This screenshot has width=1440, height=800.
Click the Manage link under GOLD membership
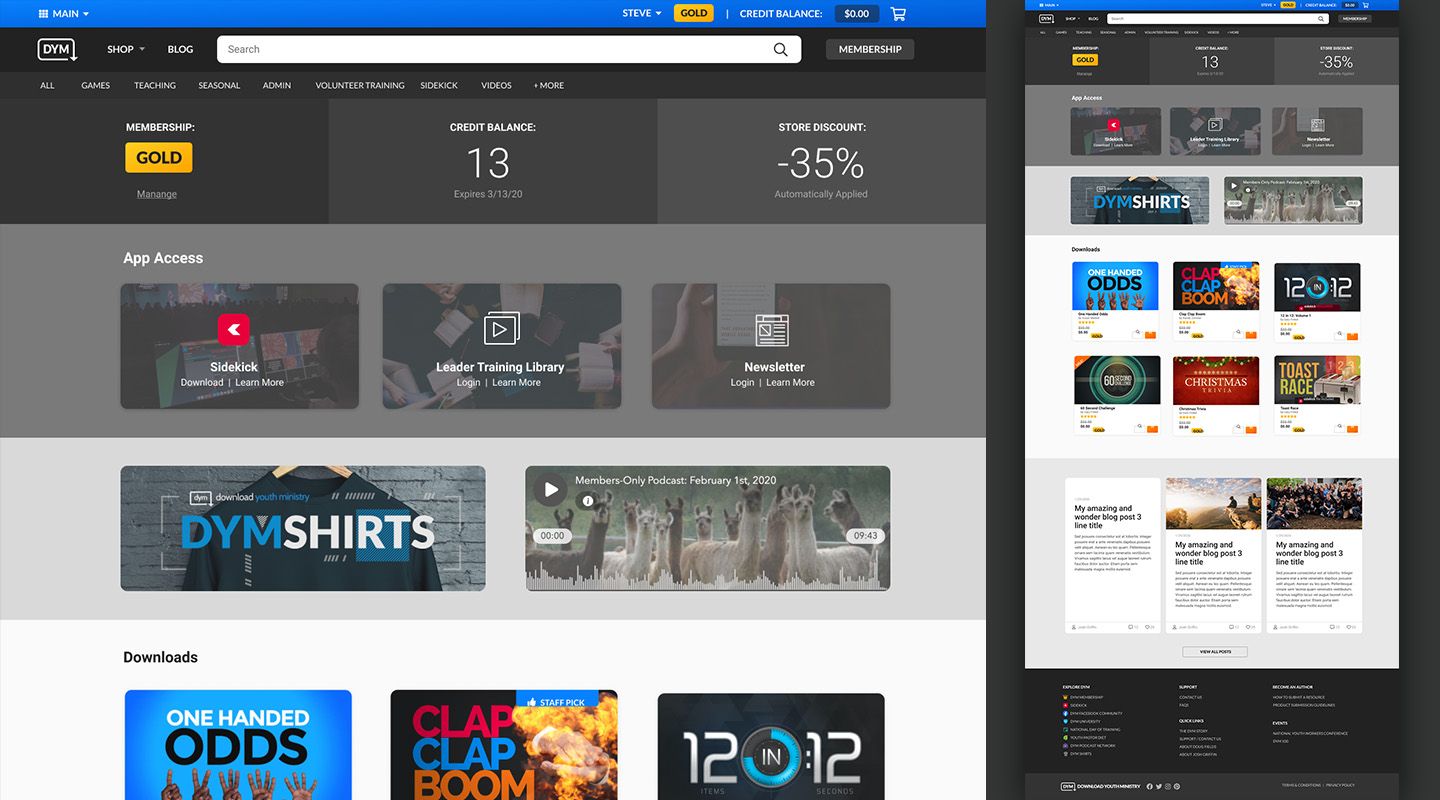(x=157, y=193)
